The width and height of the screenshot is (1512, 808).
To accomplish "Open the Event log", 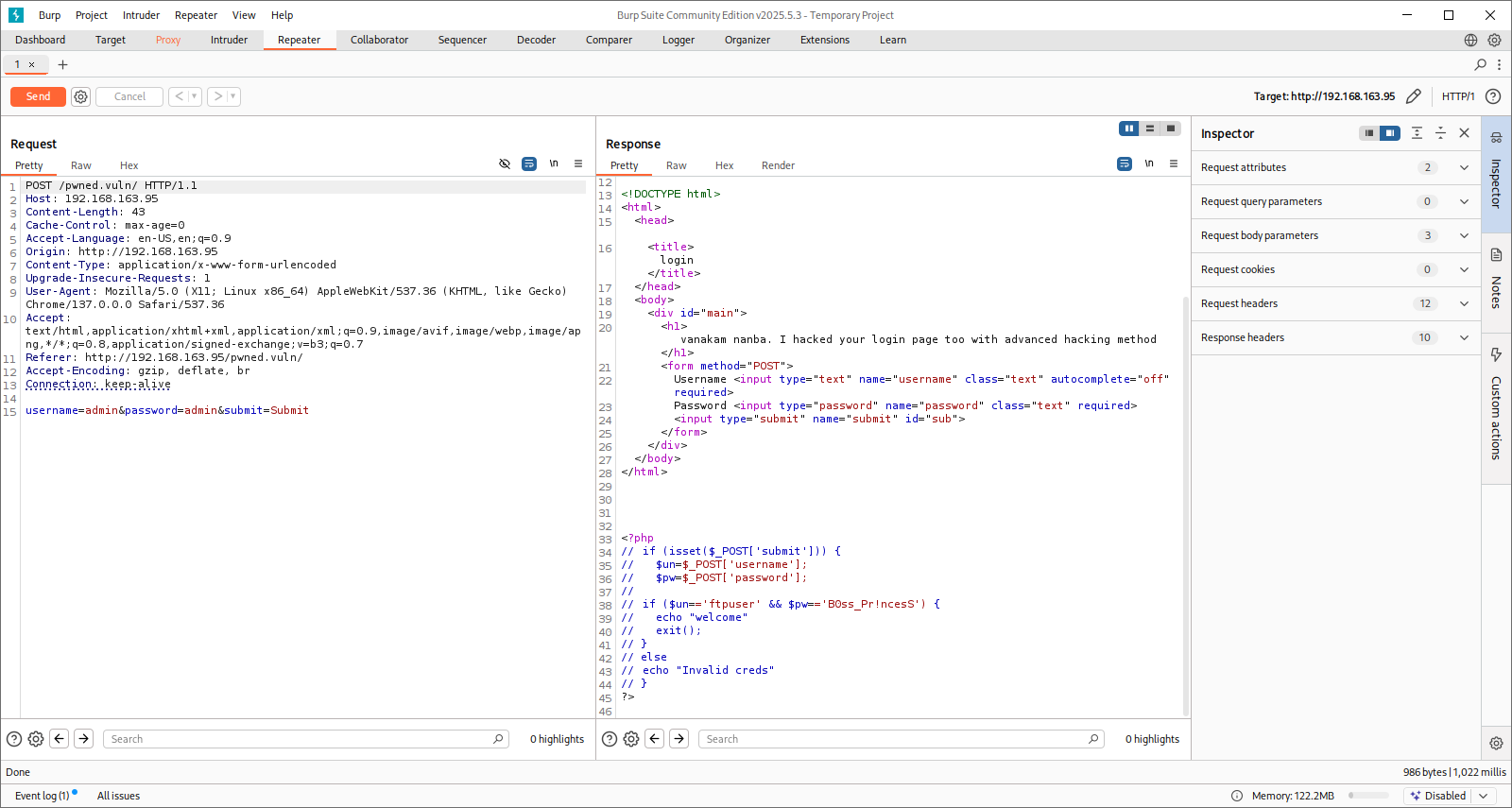I will 43,796.
